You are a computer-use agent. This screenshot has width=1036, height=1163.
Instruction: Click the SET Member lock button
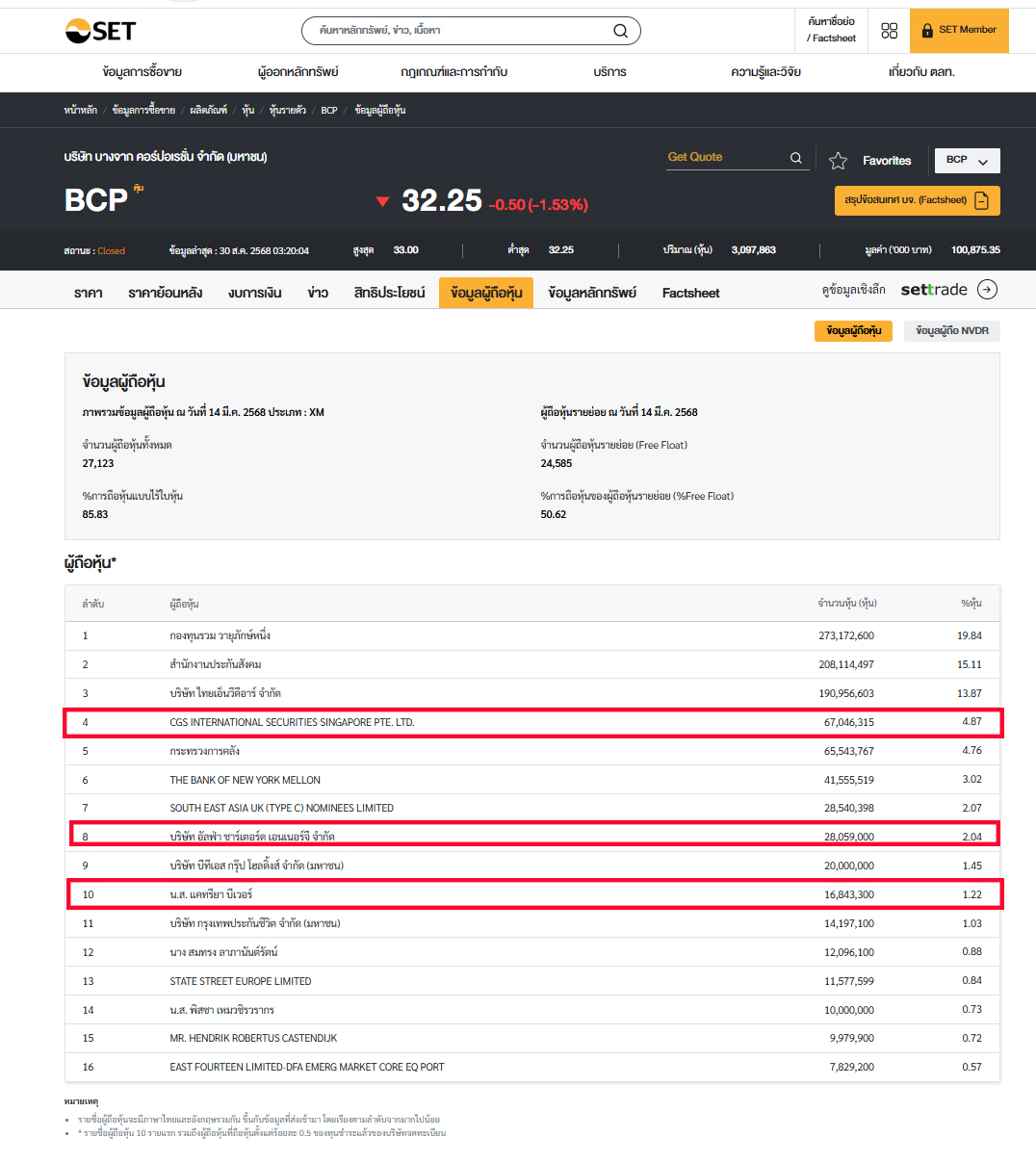(x=958, y=31)
